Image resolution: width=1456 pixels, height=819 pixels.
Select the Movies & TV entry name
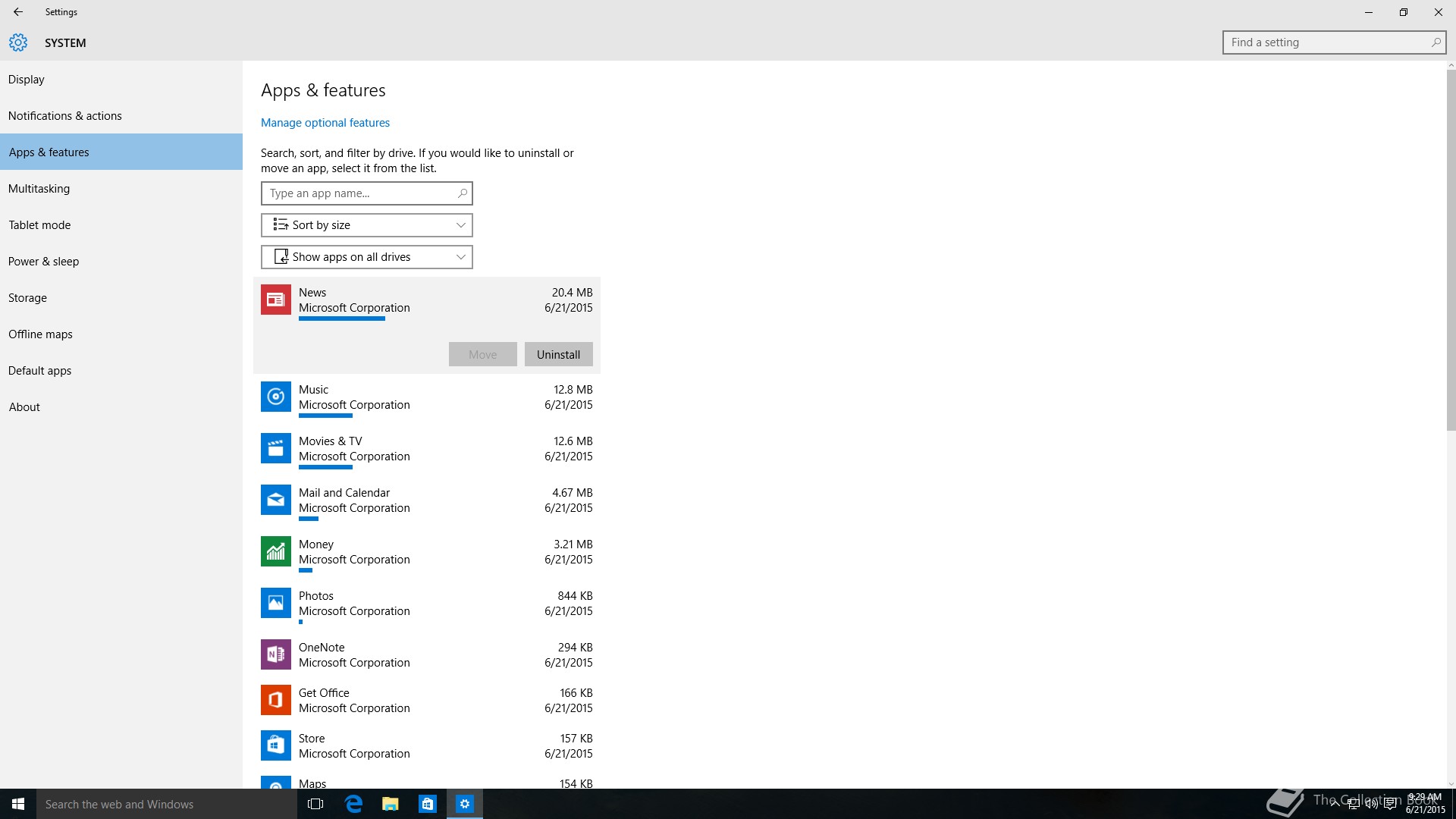pyautogui.click(x=331, y=441)
